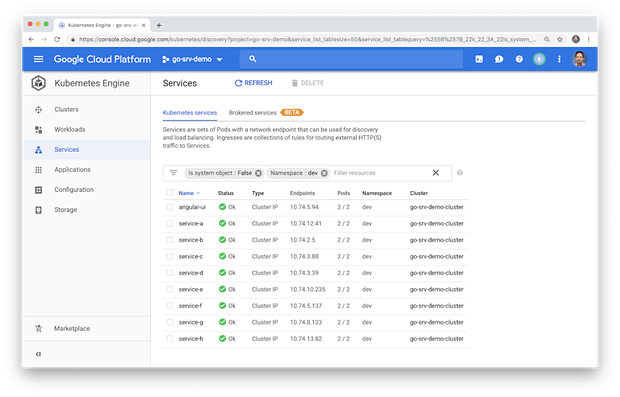Viewport: 620px width, 397px height.
Task: Check the service-h row checkbox
Action: pyautogui.click(x=170, y=339)
